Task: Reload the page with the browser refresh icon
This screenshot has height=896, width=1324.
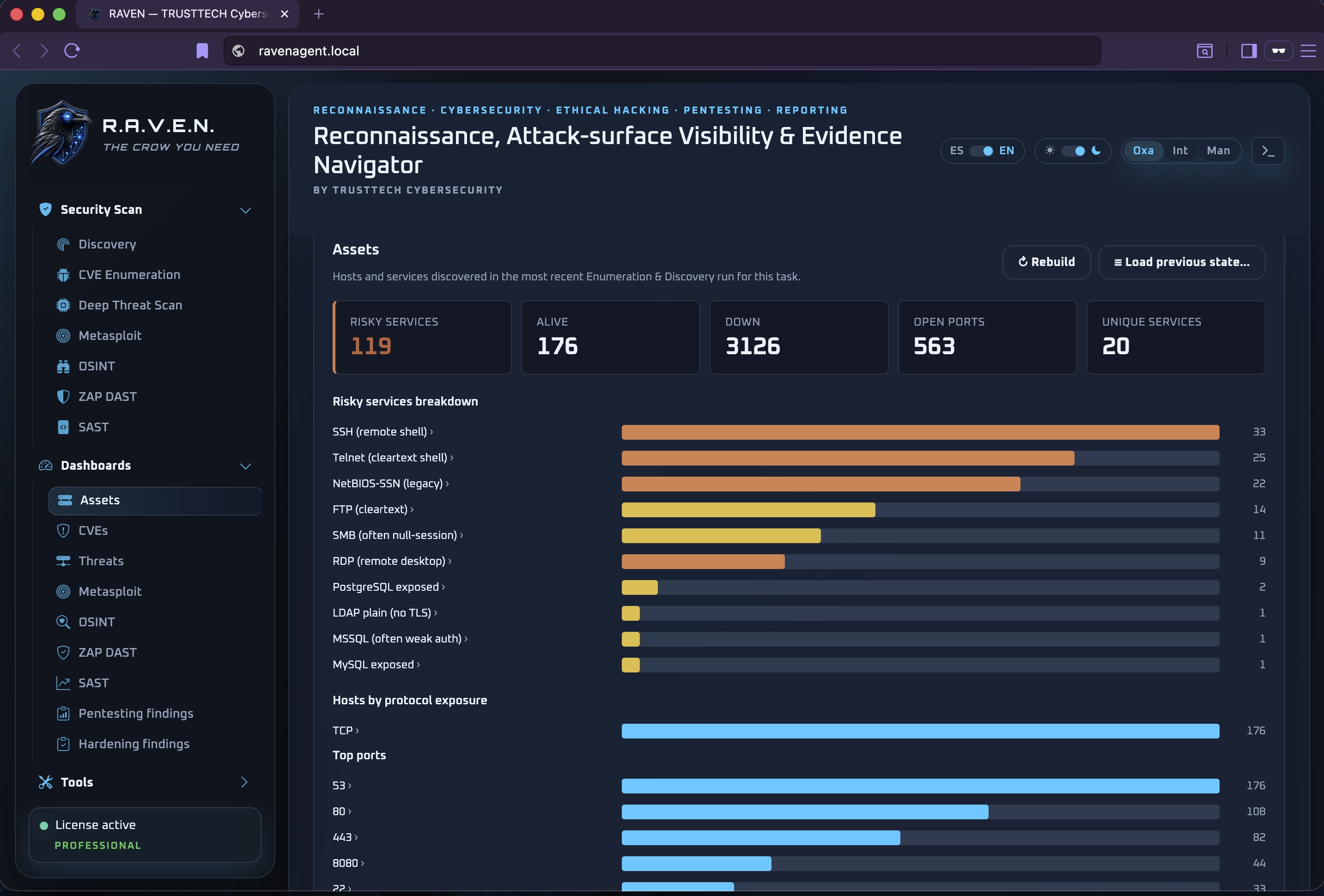Action: point(72,51)
